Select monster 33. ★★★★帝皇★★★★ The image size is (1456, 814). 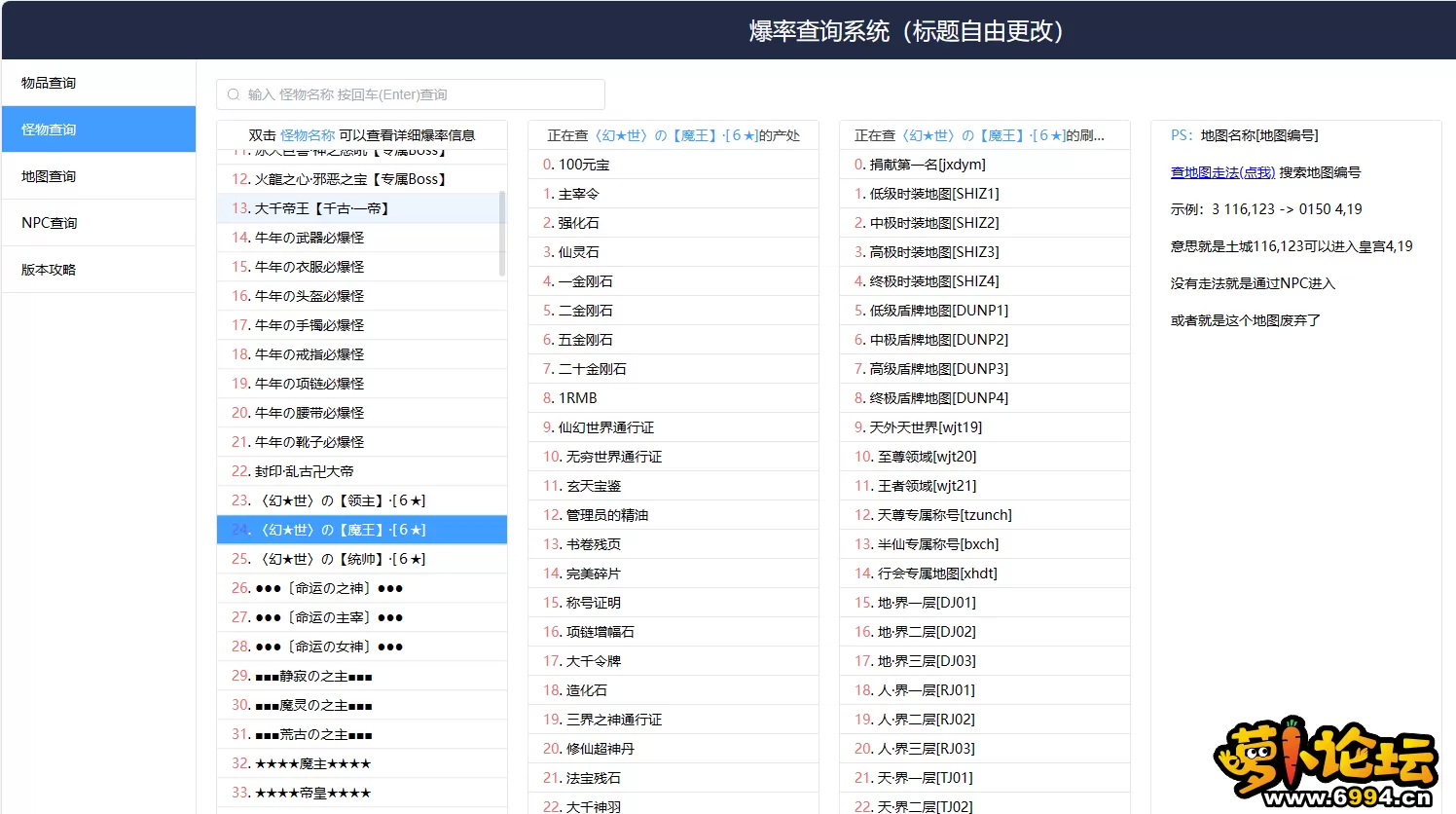point(362,793)
